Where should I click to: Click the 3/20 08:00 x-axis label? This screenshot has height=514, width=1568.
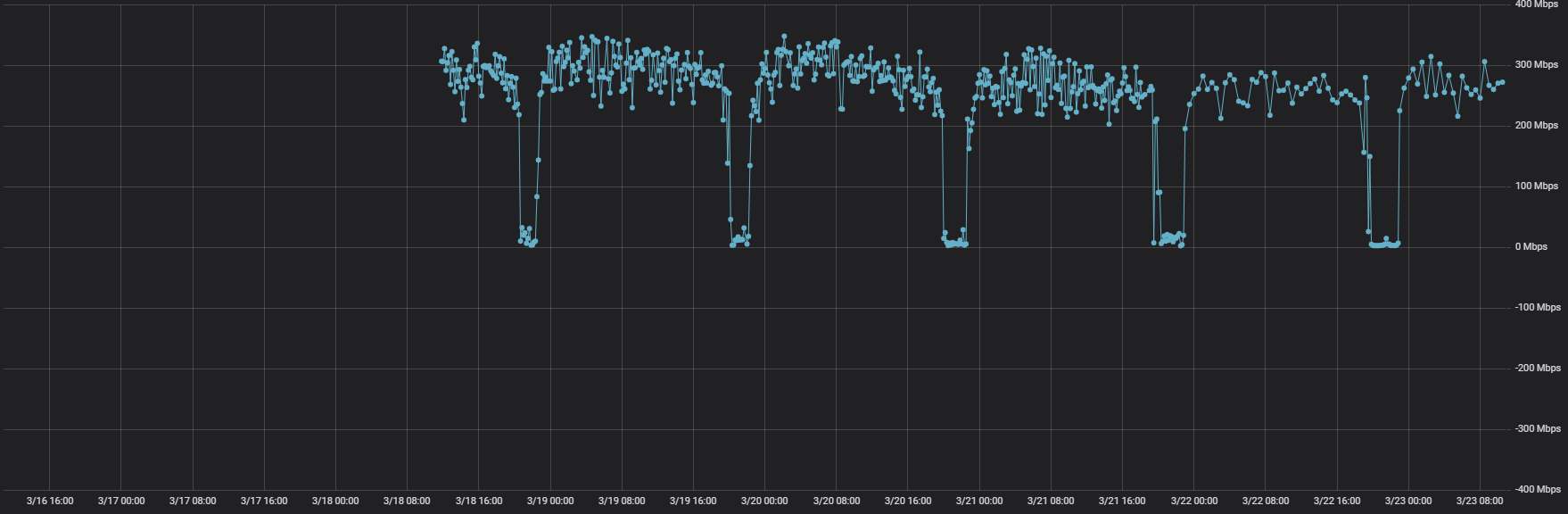tap(837, 501)
